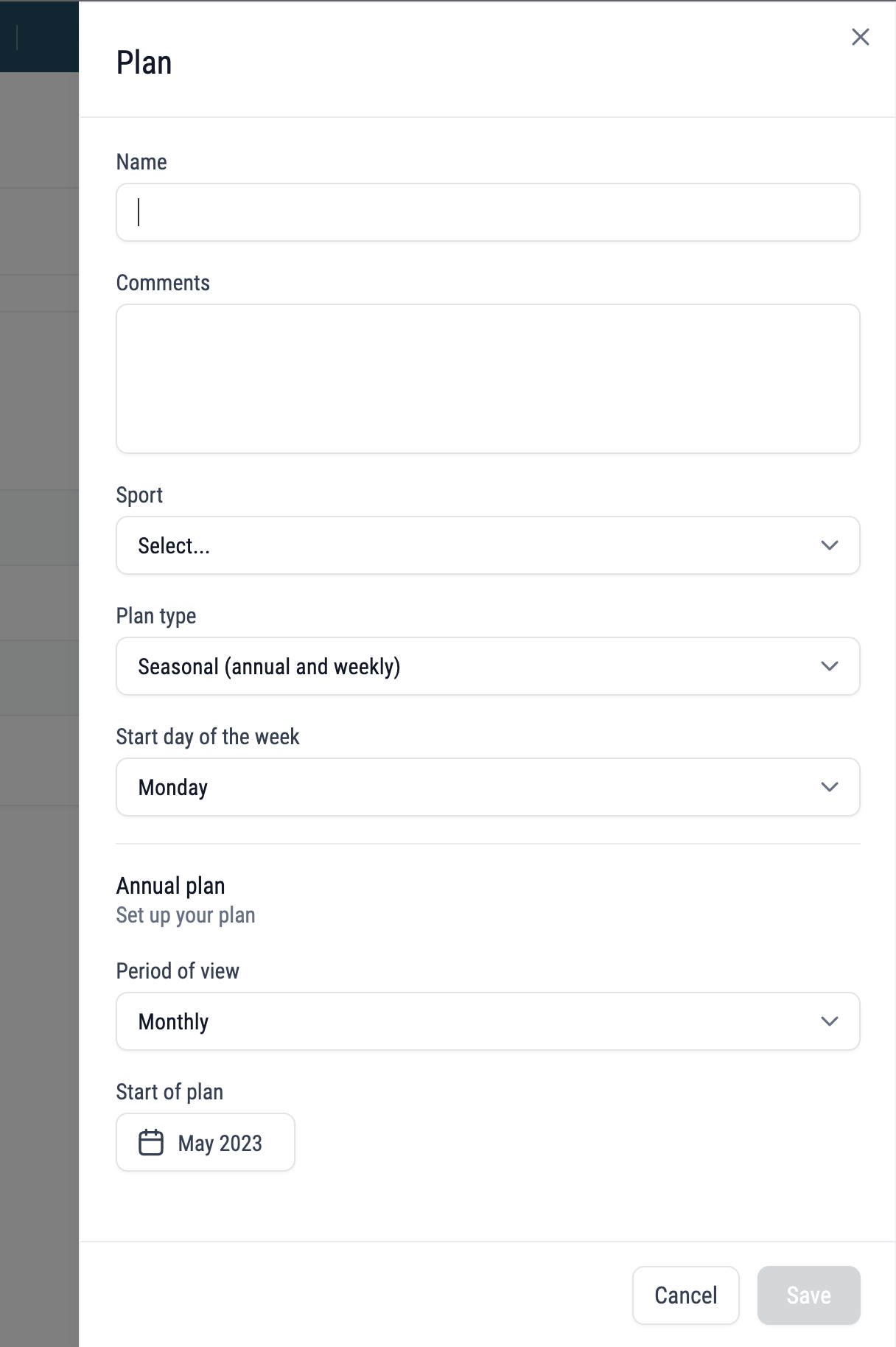
Task: Click the Start of plan label
Action: (x=169, y=1092)
